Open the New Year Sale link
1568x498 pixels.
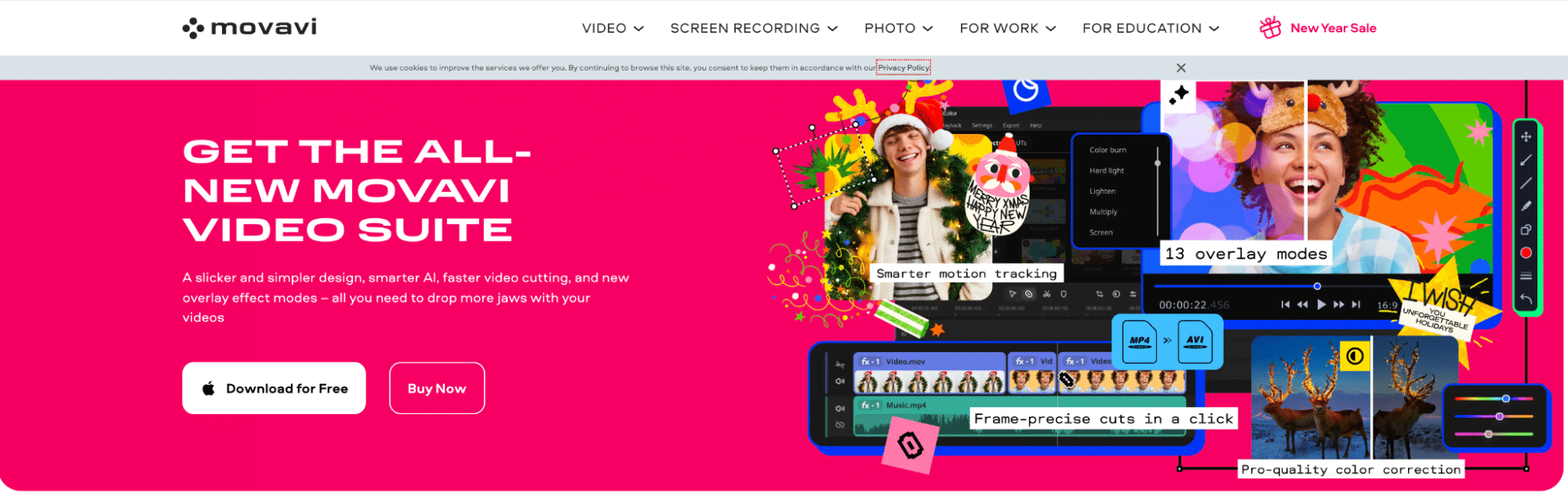(1318, 28)
